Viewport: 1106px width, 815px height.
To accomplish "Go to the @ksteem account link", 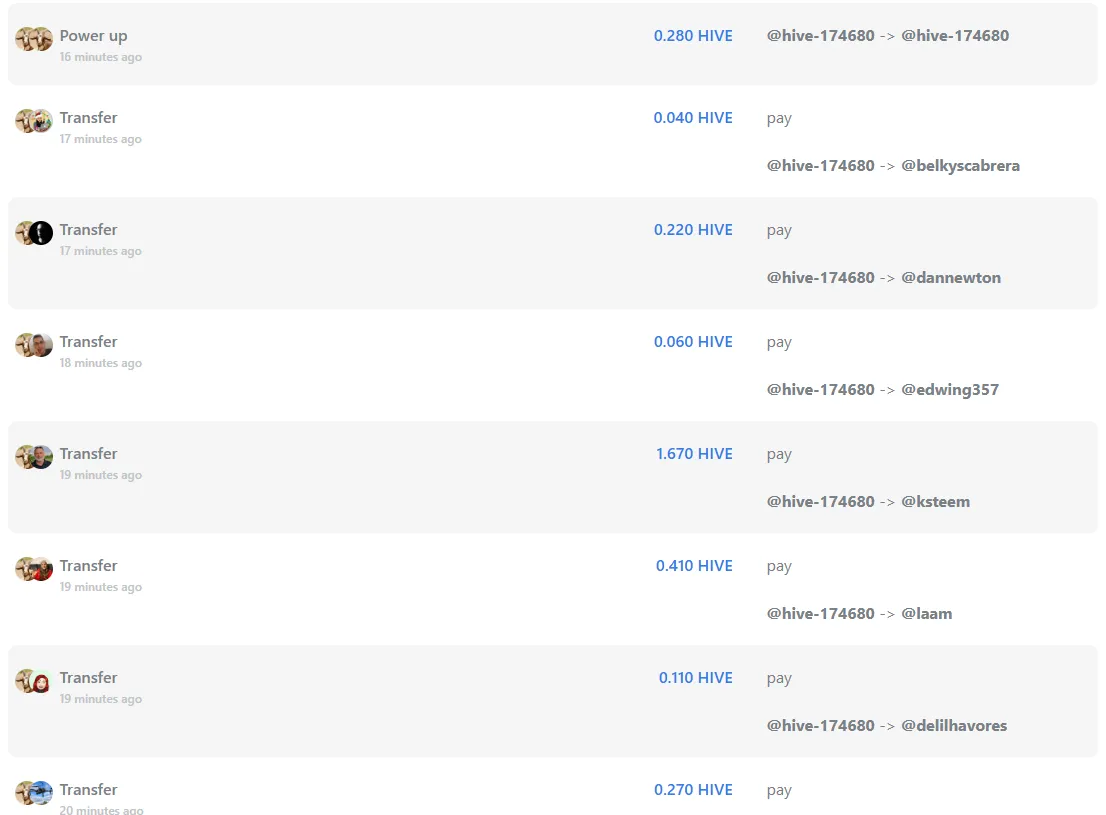I will click(935, 502).
